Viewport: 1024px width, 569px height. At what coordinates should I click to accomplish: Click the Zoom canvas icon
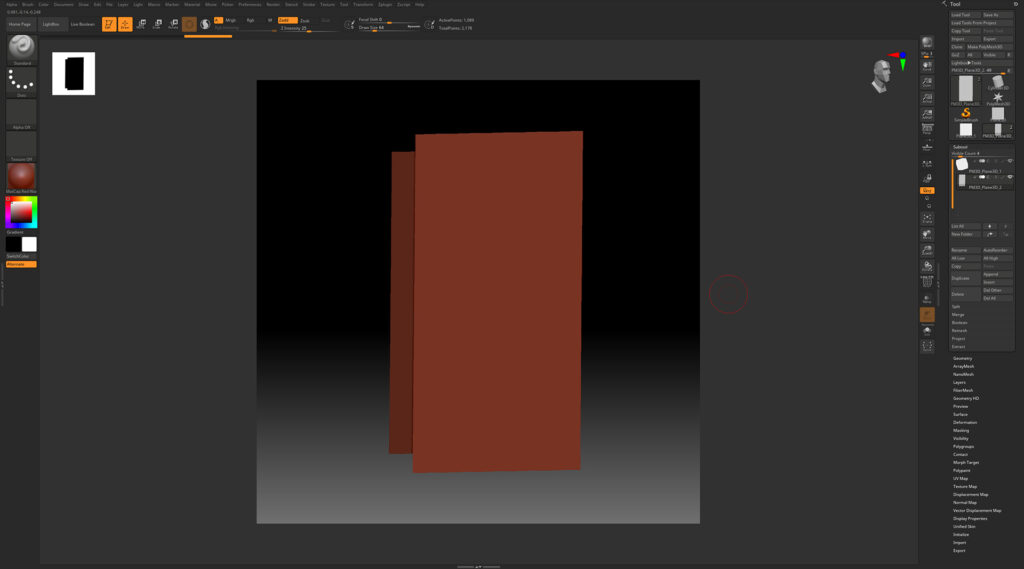(x=927, y=82)
